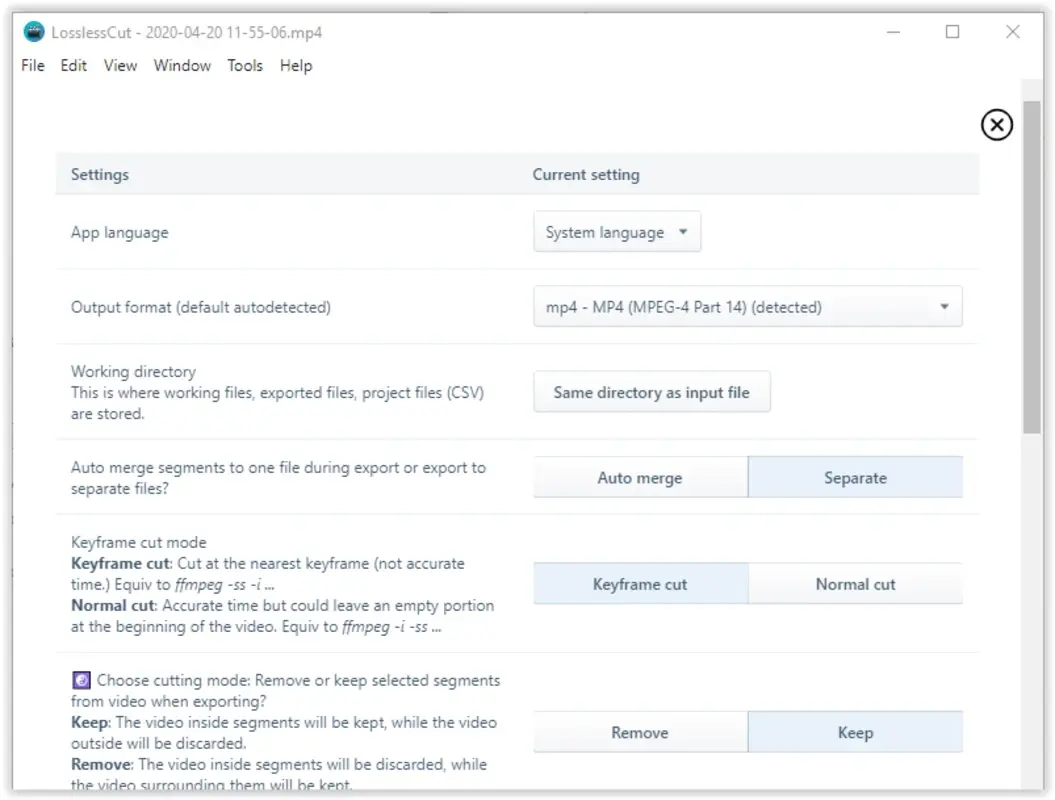
Task: Open the Help menu
Action: tap(295, 65)
